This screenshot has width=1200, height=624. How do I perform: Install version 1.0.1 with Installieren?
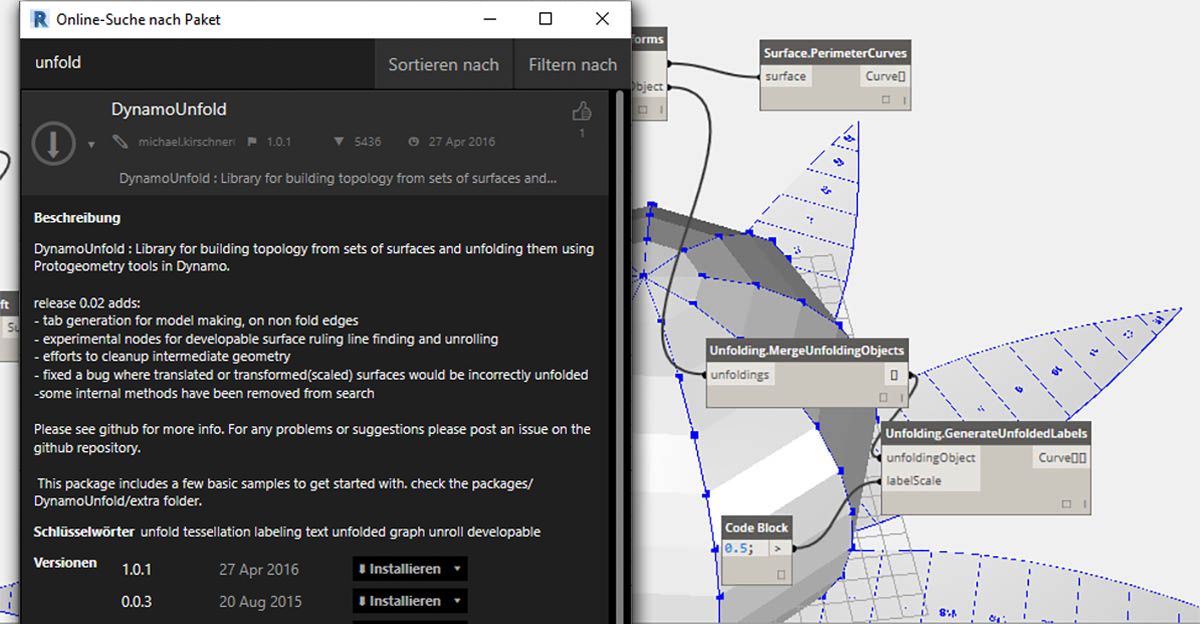[400, 569]
